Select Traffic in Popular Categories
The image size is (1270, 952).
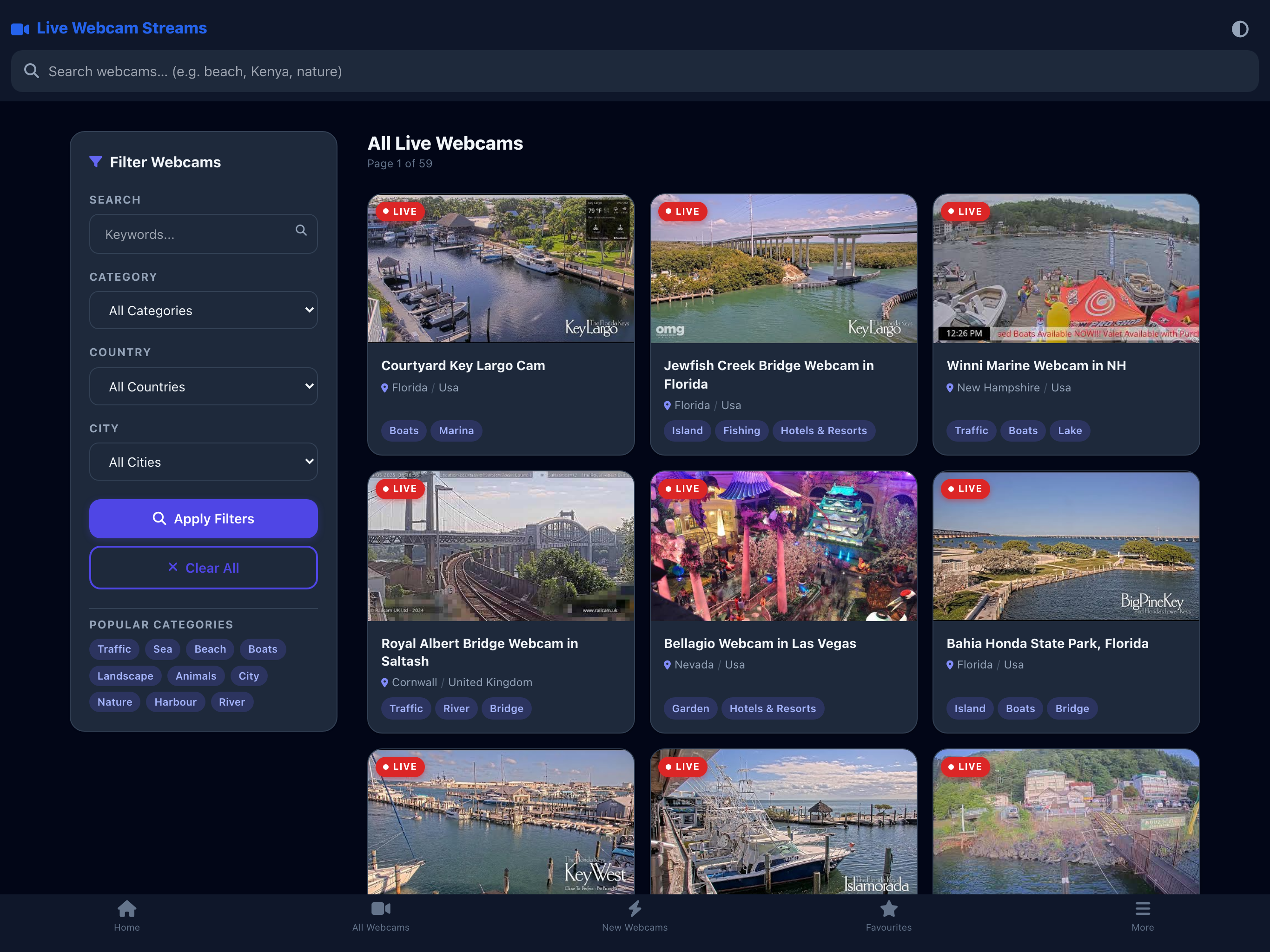pyautogui.click(x=114, y=649)
